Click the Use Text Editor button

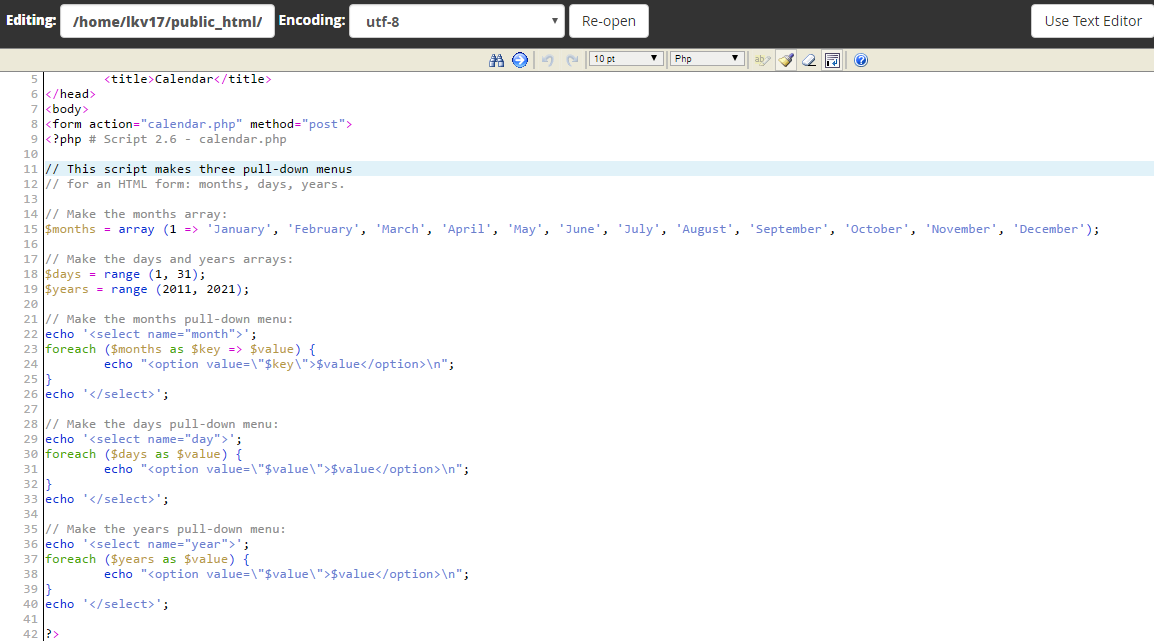(1092, 21)
